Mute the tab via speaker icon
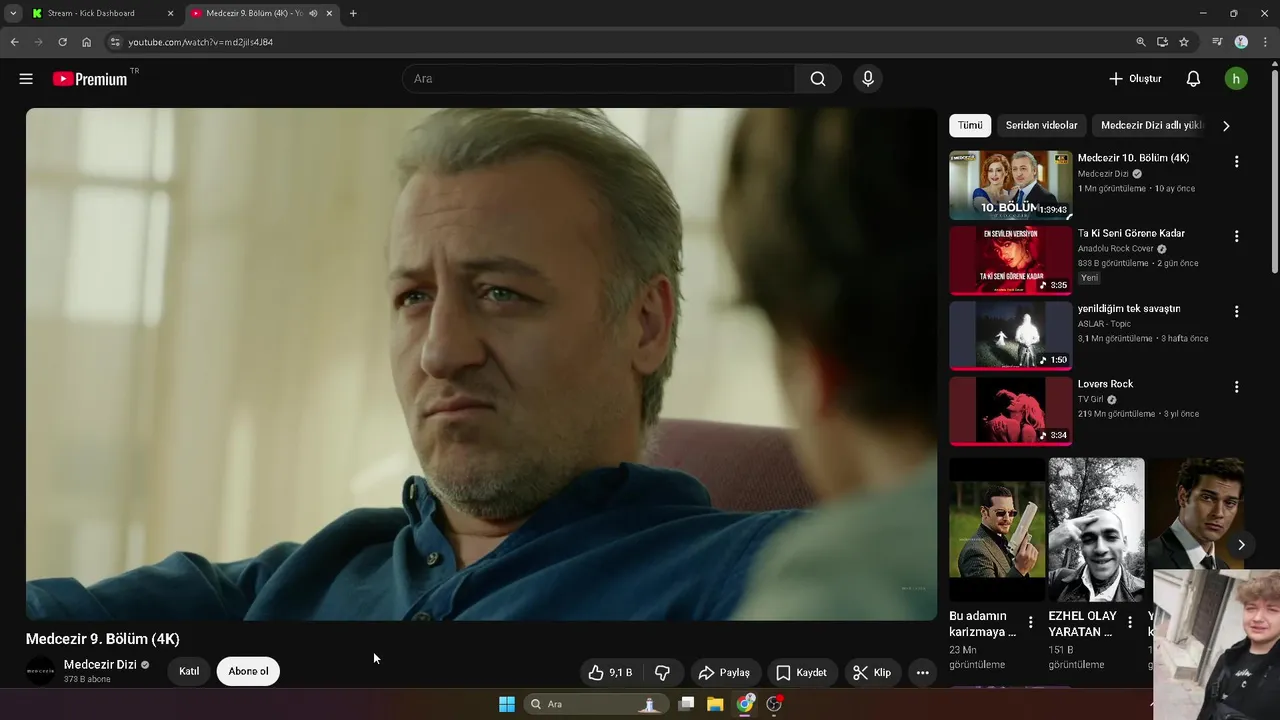1280x720 pixels. pos(313,13)
